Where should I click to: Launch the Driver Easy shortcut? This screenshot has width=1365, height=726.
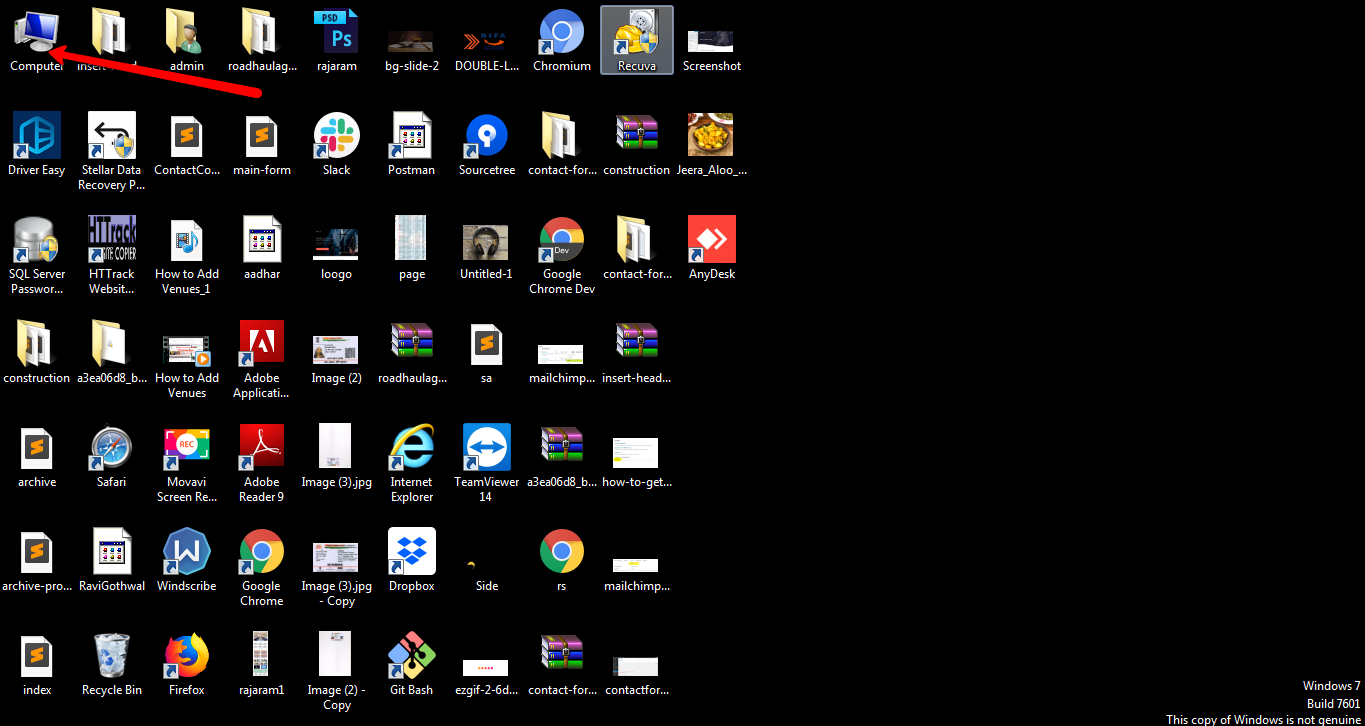37,144
